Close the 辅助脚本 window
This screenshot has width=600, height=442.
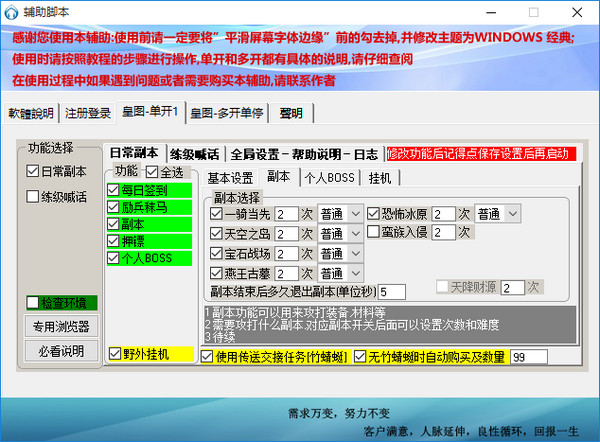point(577,13)
